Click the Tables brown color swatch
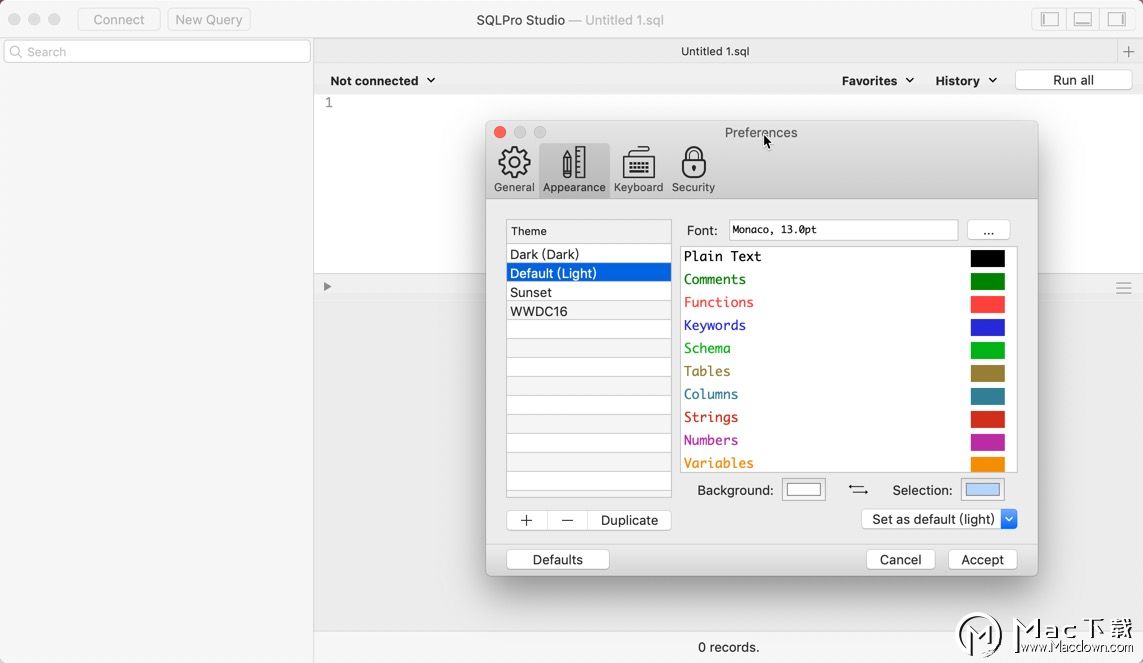This screenshot has height=663, width=1143. (987, 372)
